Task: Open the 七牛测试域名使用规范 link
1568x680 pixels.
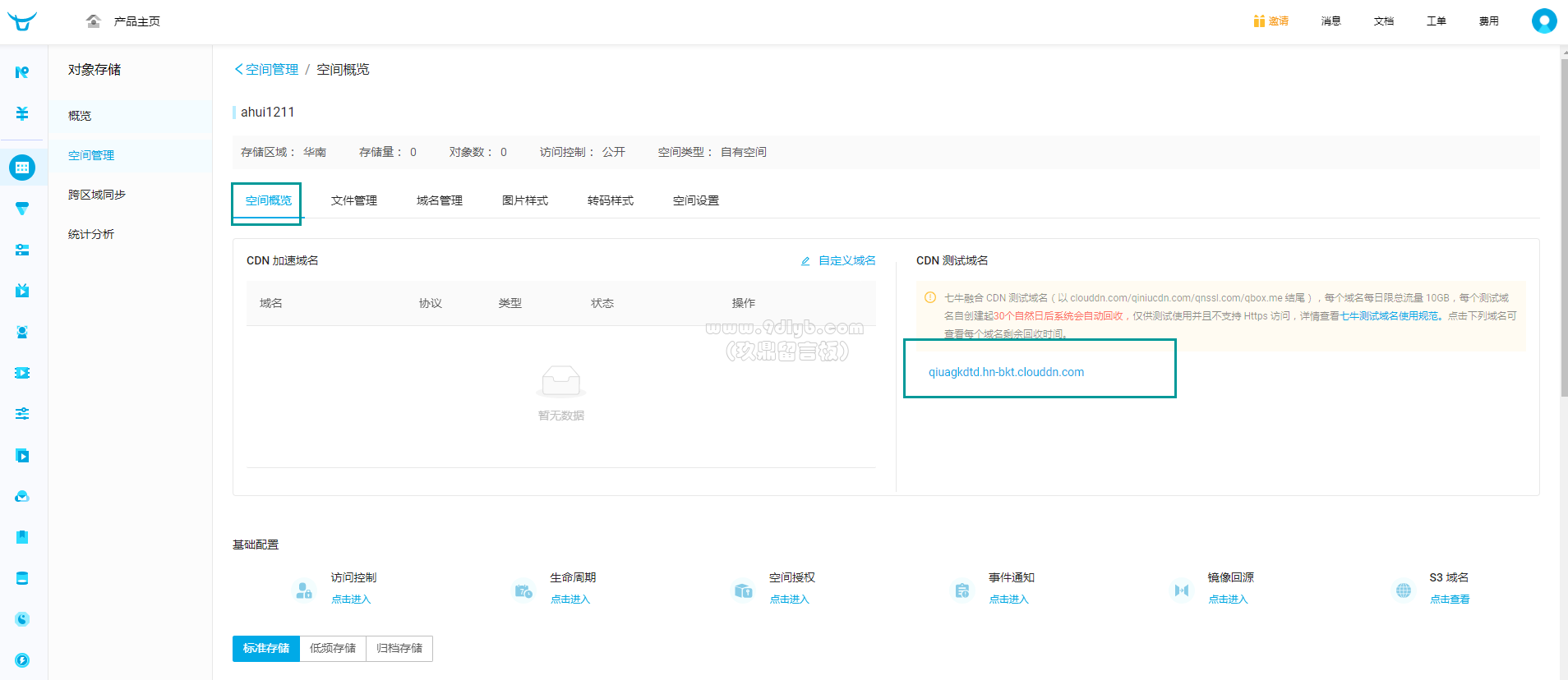Action: click(1390, 316)
